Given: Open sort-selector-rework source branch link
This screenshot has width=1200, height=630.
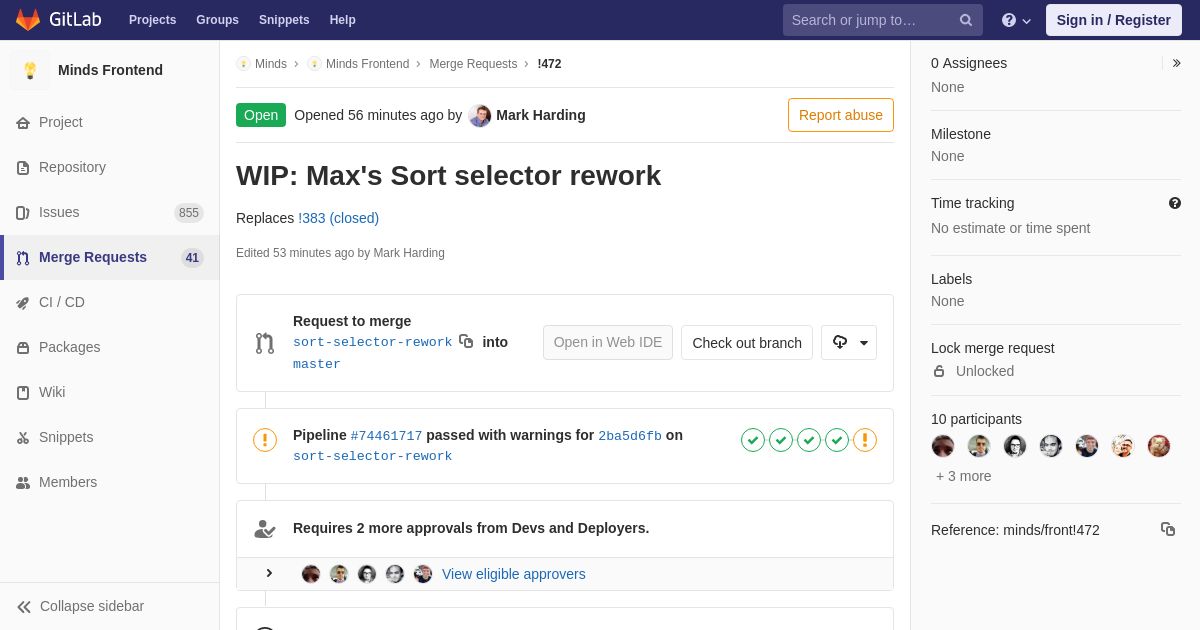Looking at the screenshot, I should pos(373,342).
